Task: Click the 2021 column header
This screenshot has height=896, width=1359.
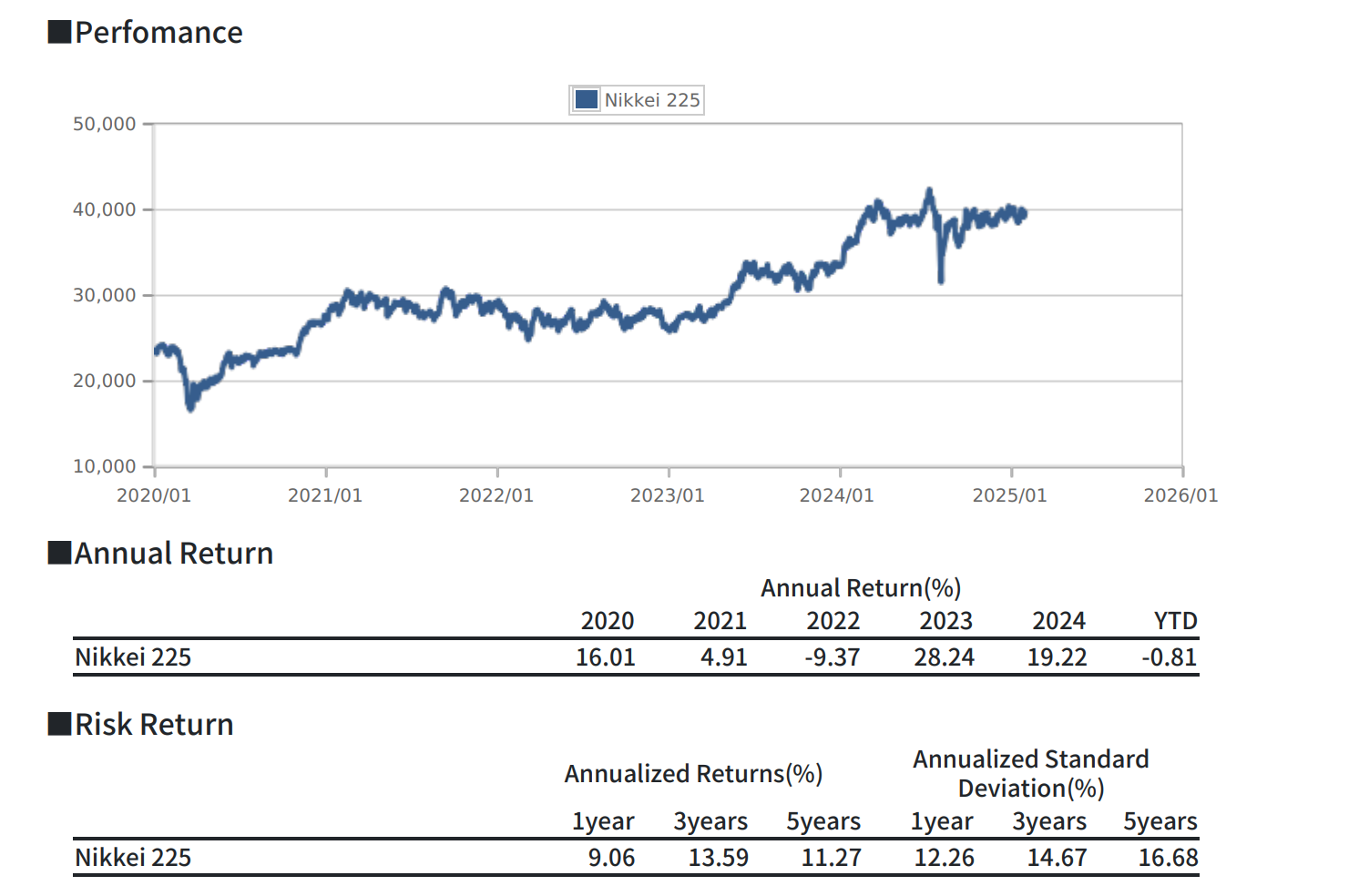Action: (720, 621)
